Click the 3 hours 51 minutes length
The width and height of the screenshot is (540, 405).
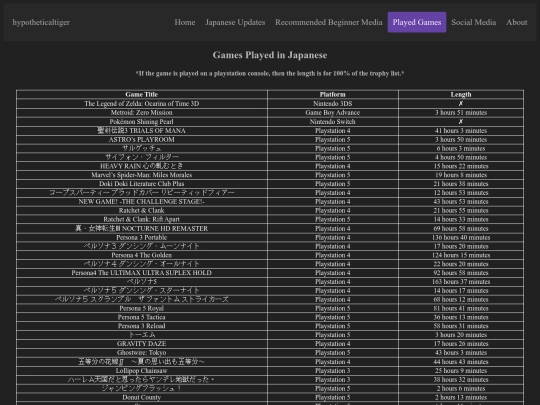coord(461,113)
